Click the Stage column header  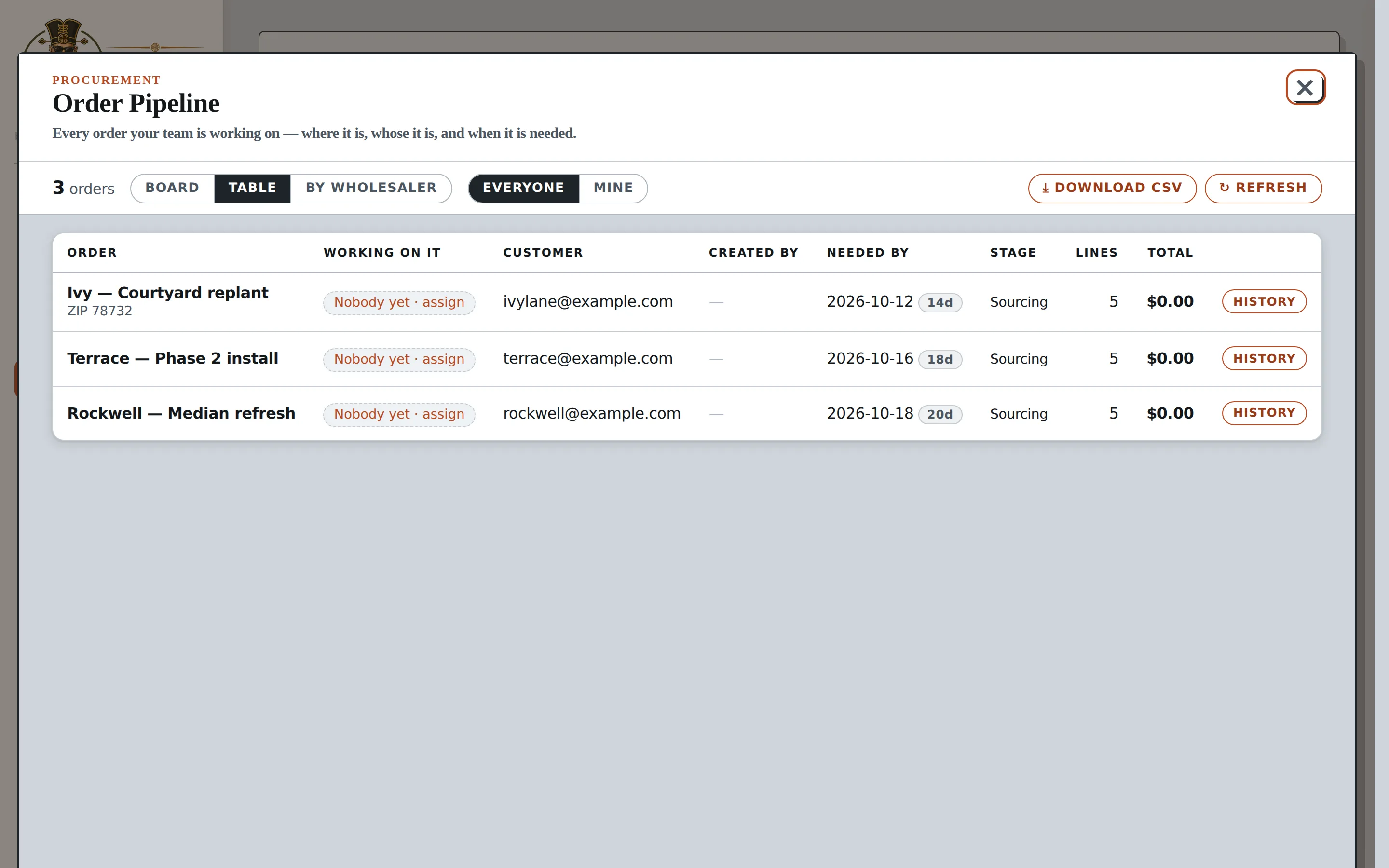tap(1013, 253)
